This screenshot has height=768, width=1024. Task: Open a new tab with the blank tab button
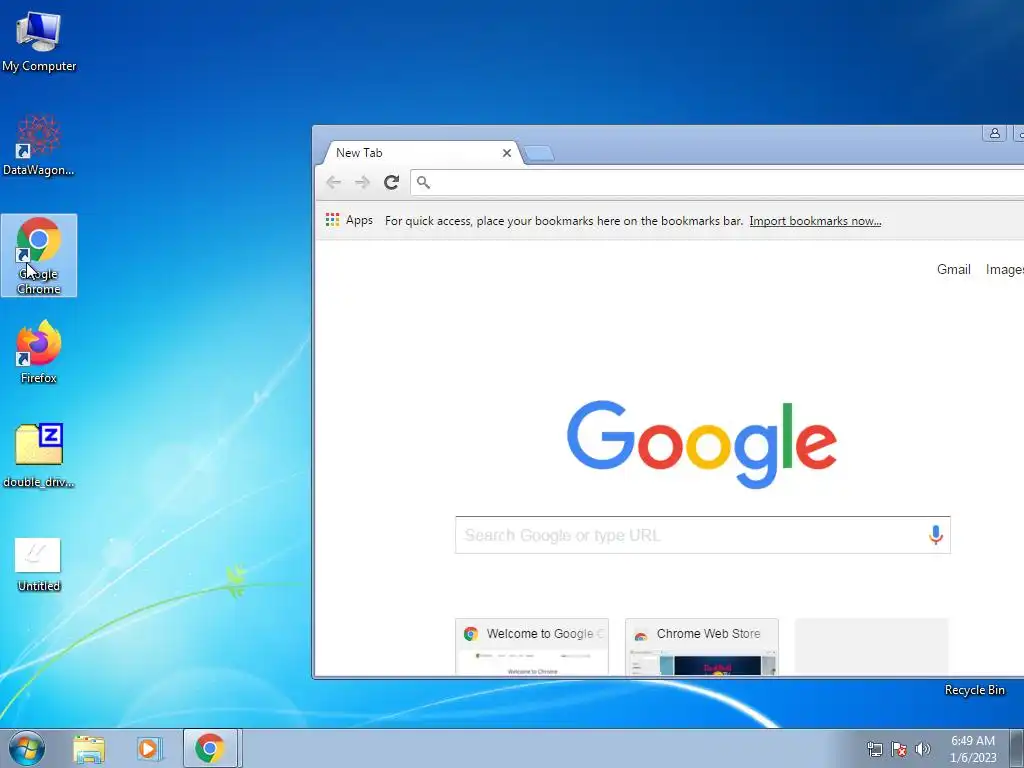539,154
